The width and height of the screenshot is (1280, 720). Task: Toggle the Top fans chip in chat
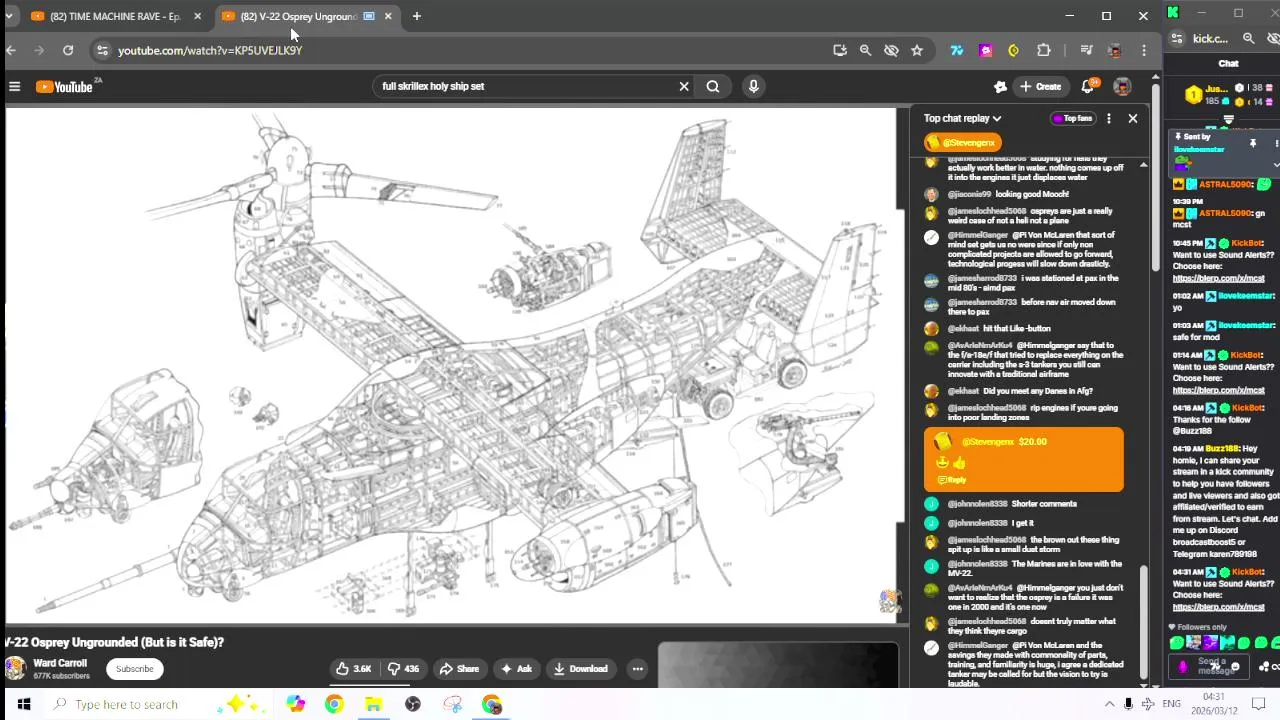(1072, 119)
